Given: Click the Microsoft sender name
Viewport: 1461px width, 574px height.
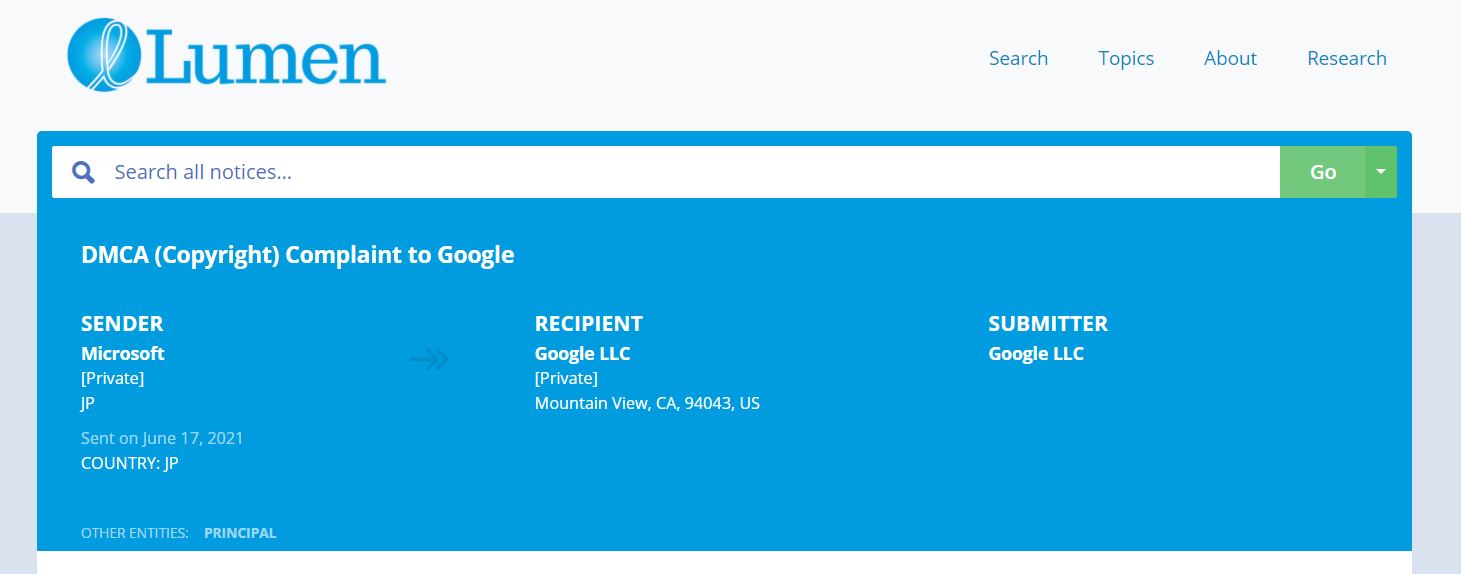Looking at the screenshot, I should [x=123, y=354].
